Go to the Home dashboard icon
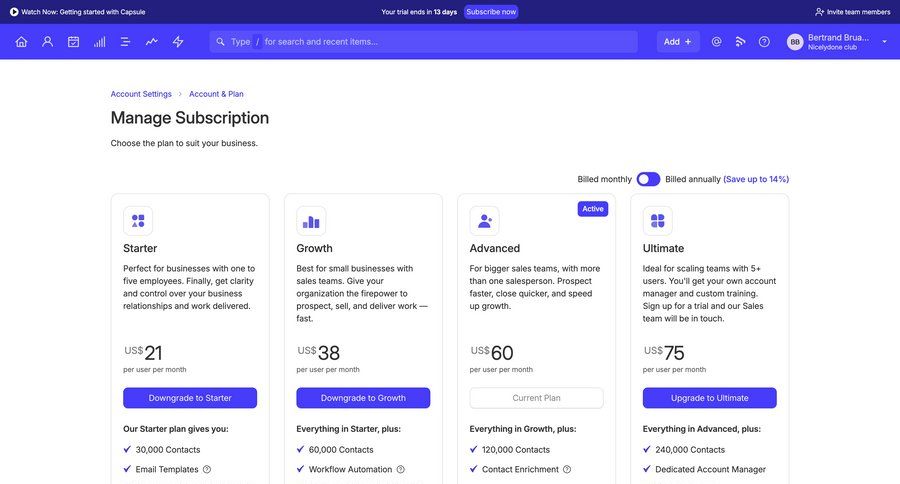 point(21,42)
